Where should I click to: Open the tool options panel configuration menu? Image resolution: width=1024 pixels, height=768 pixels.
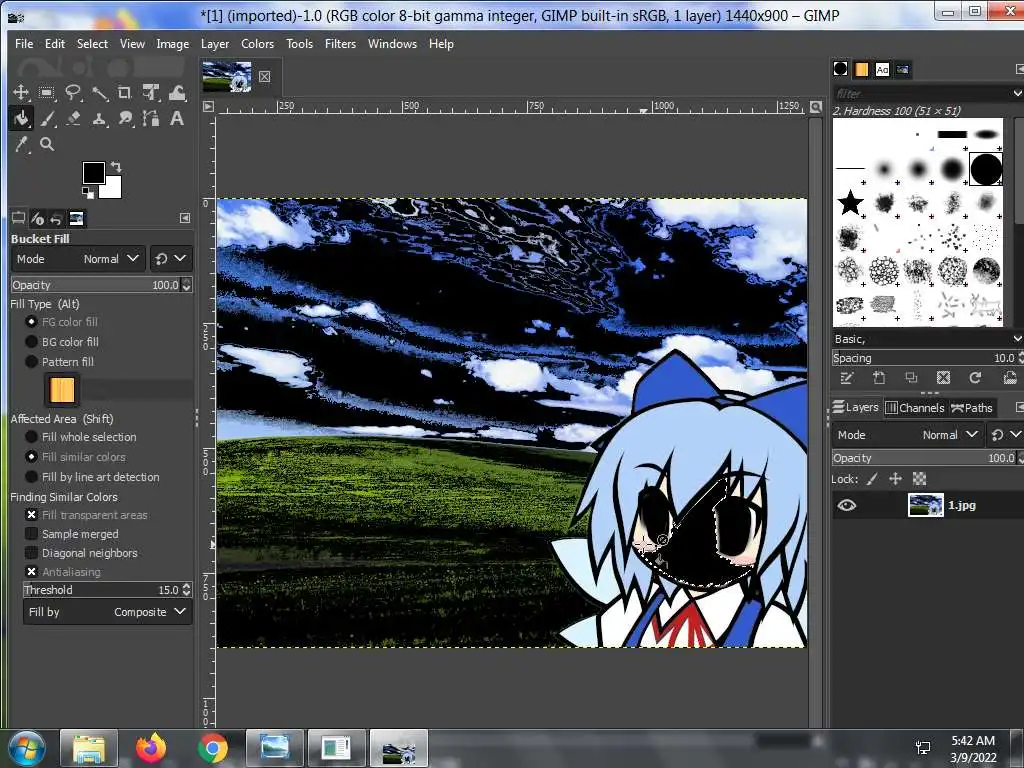185,218
